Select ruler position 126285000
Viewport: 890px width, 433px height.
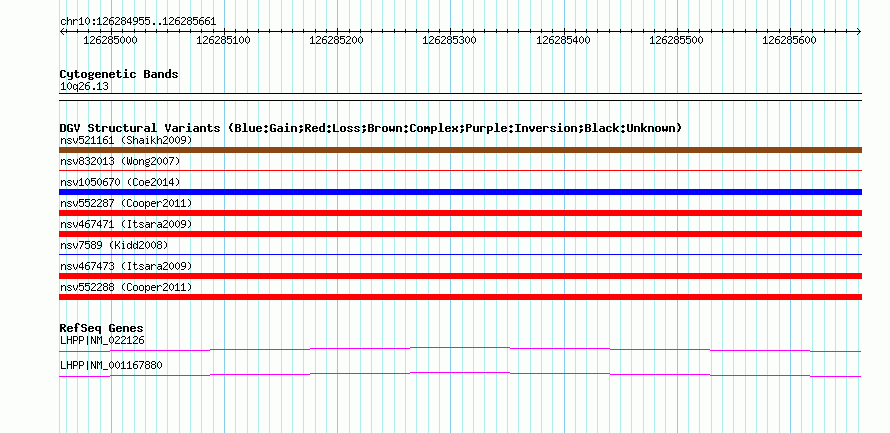tap(110, 40)
